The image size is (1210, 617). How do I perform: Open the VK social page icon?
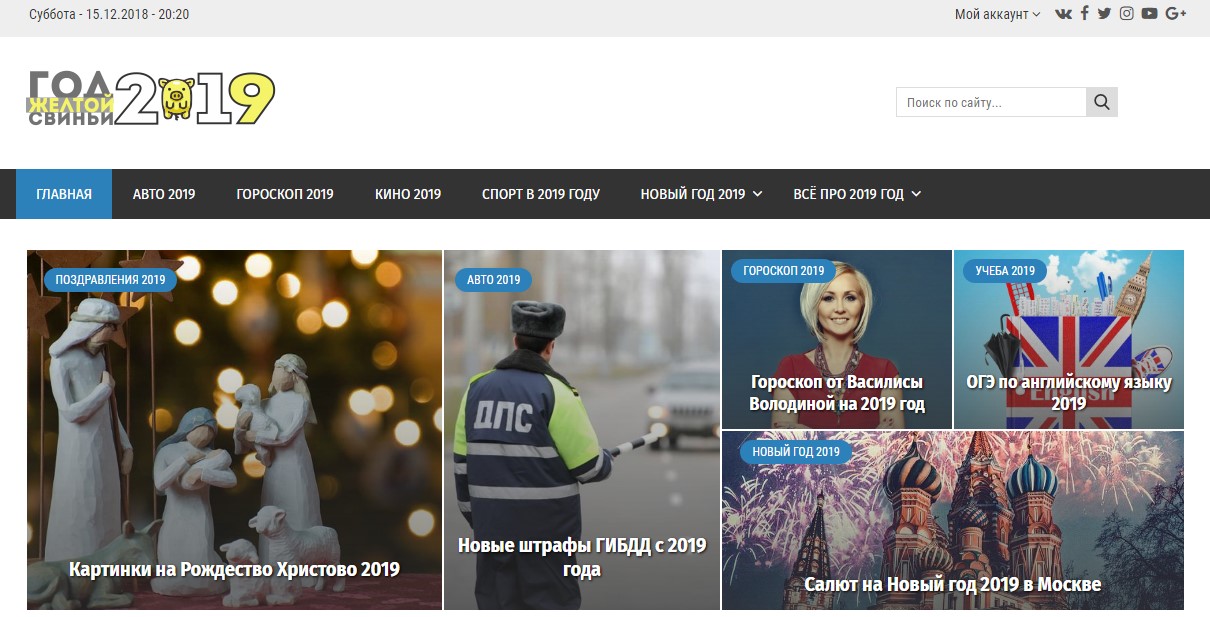pyautogui.click(x=1063, y=14)
